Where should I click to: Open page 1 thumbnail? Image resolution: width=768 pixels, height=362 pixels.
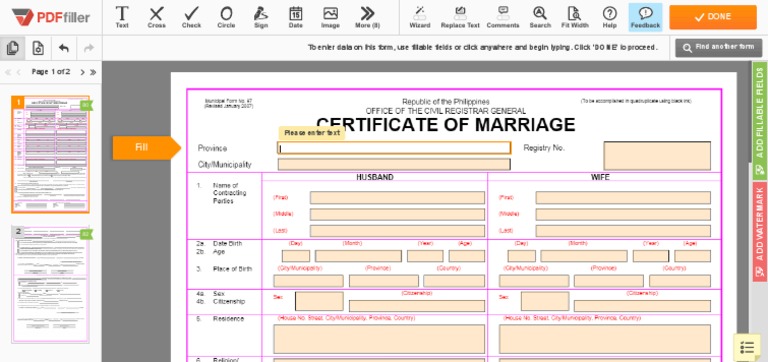click(50, 154)
